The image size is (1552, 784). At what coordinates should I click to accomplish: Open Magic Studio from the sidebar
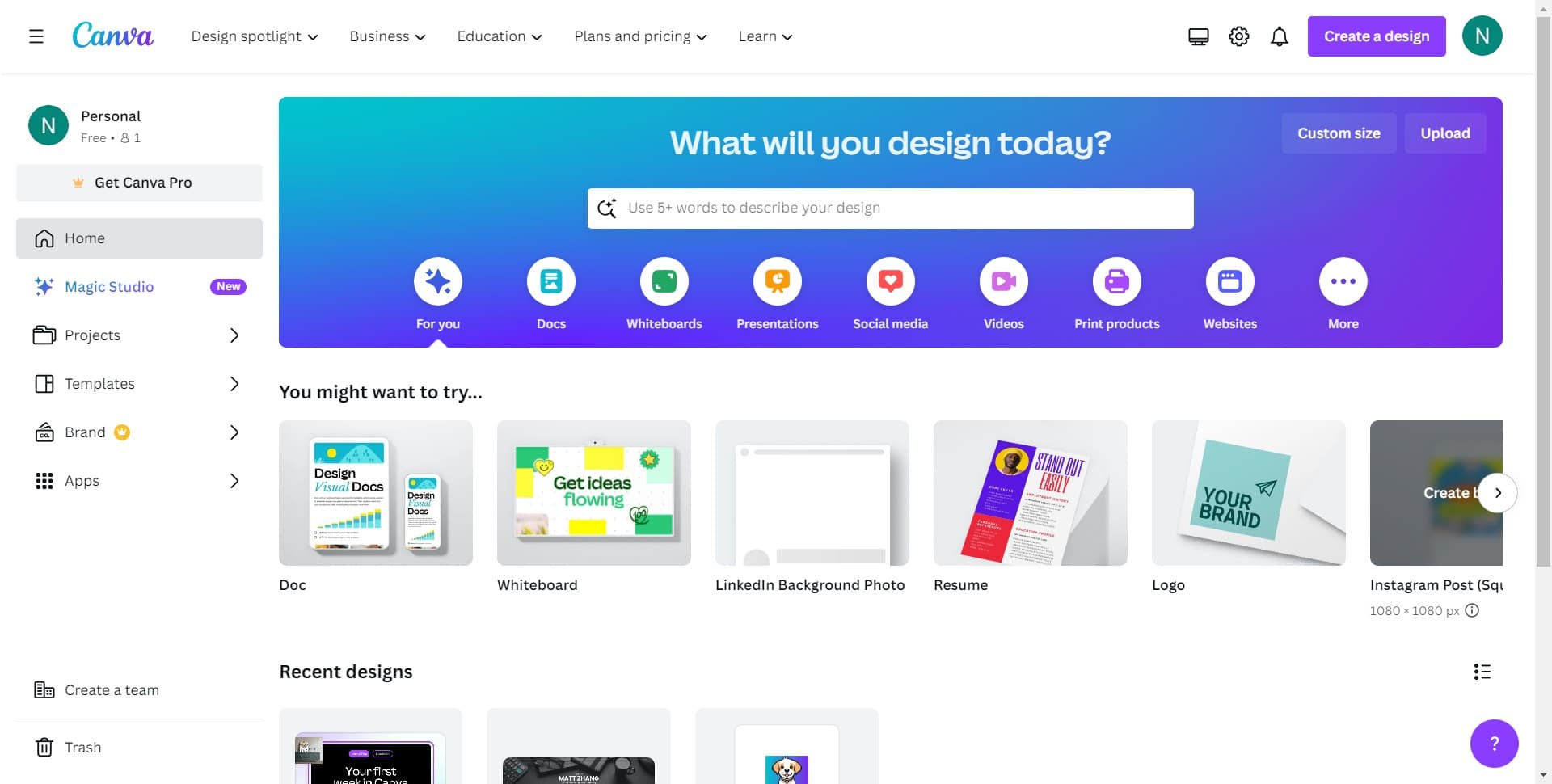[109, 286]
